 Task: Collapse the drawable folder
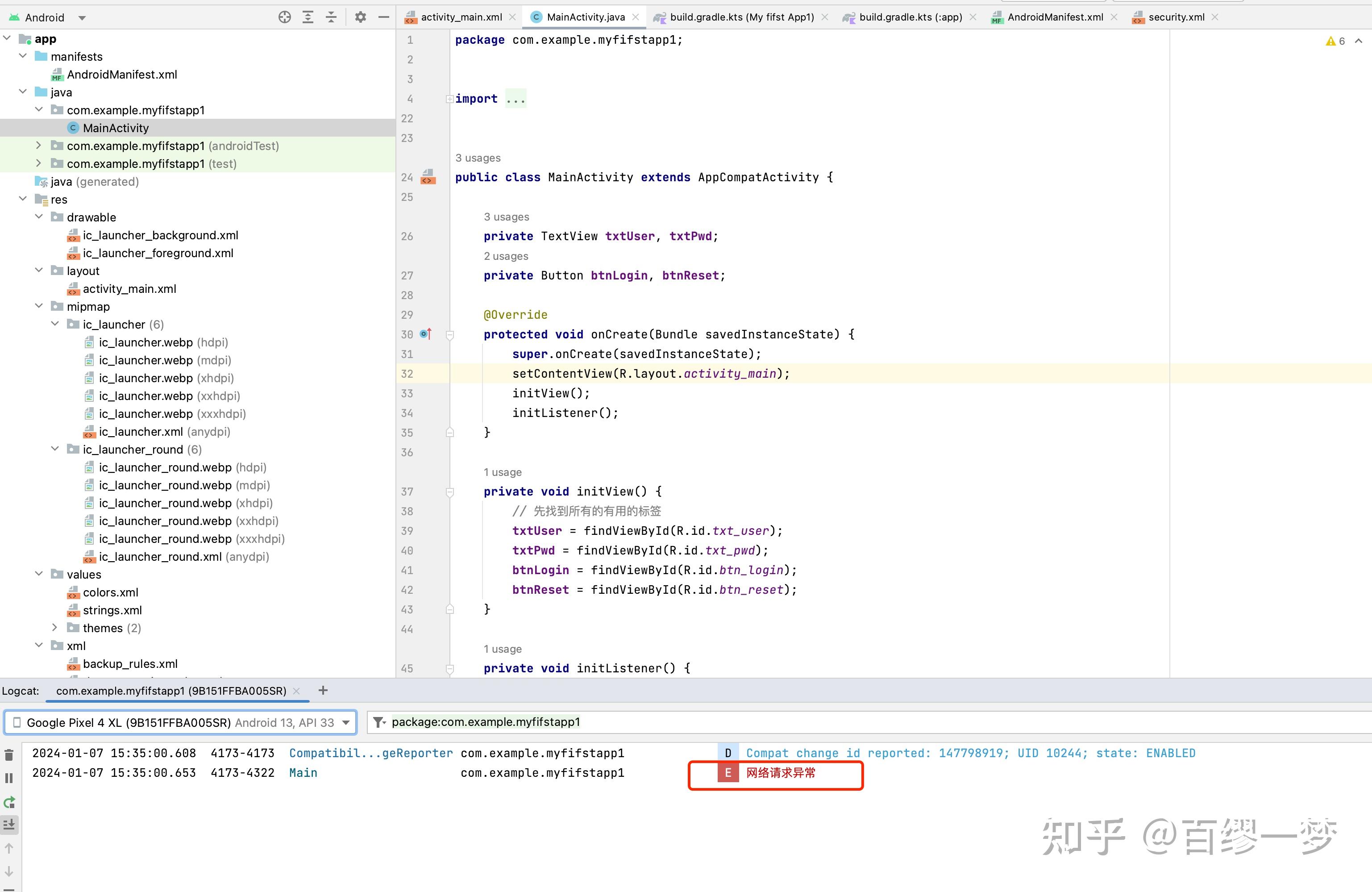tap(39, 217)
